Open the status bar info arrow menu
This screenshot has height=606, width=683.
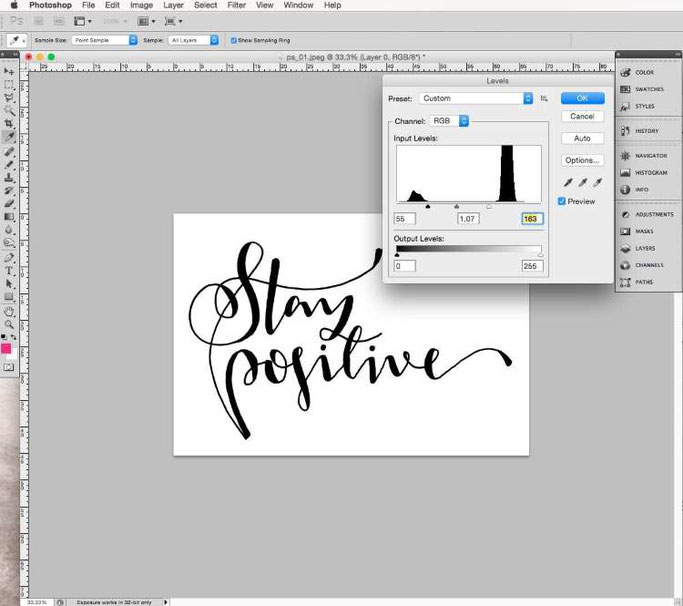(166, 602)
